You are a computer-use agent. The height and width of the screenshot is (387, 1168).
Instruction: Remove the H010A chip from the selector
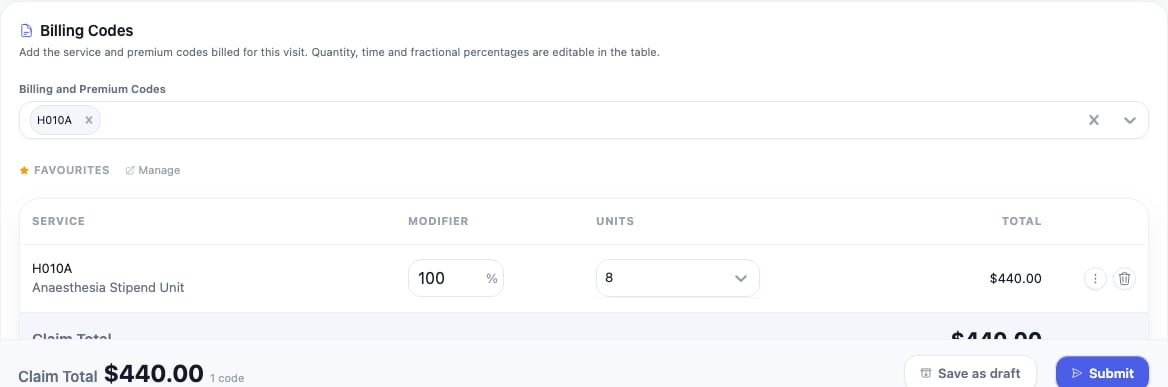click(89, 120)
